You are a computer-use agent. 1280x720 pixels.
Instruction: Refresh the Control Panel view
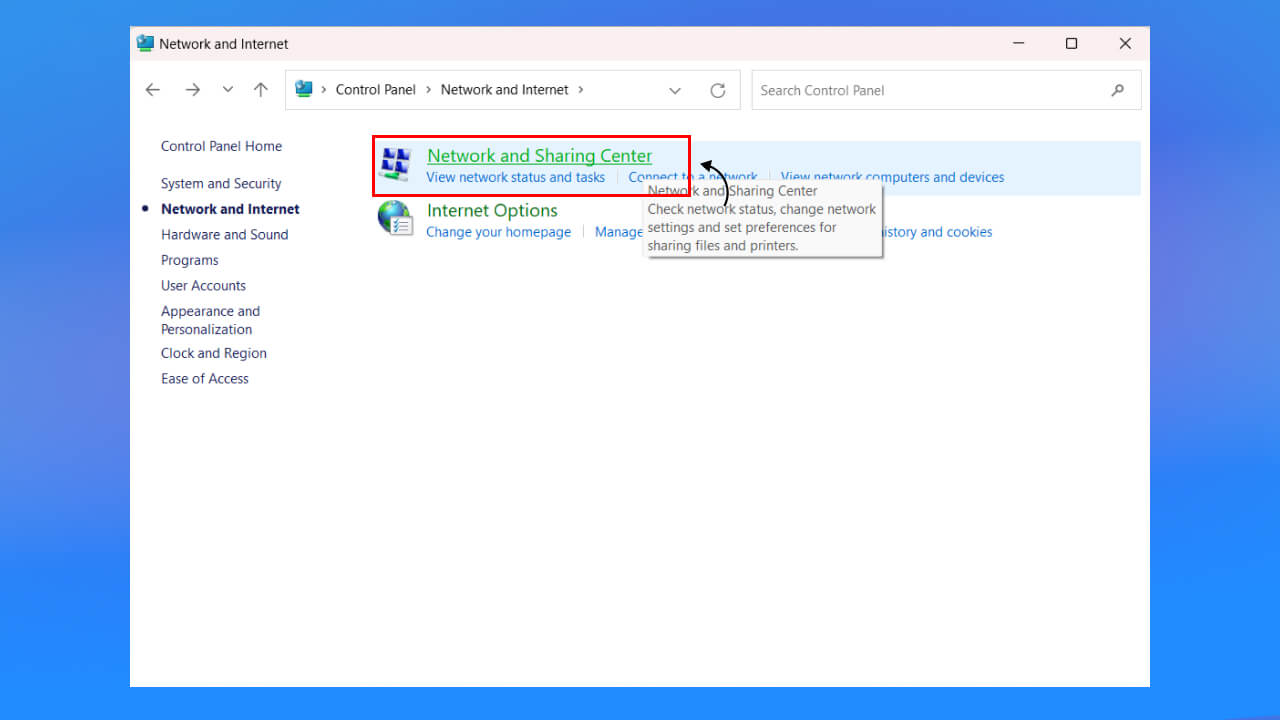[x=717, y=90]
